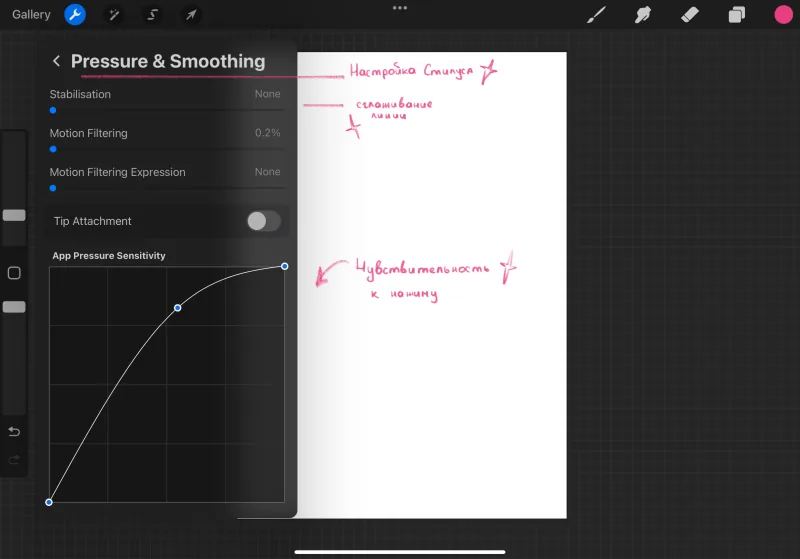Click the Stabilisation slider handle
The width and height of the screenshot is (800, 559).
[x=53, y=110]
